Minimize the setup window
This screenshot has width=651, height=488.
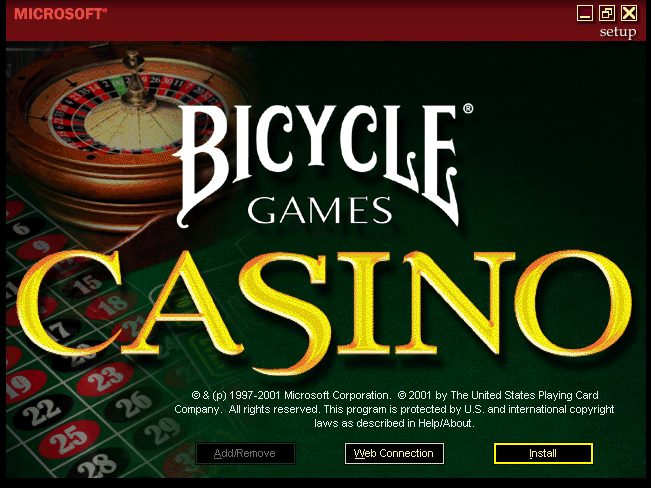pos(585,13)
